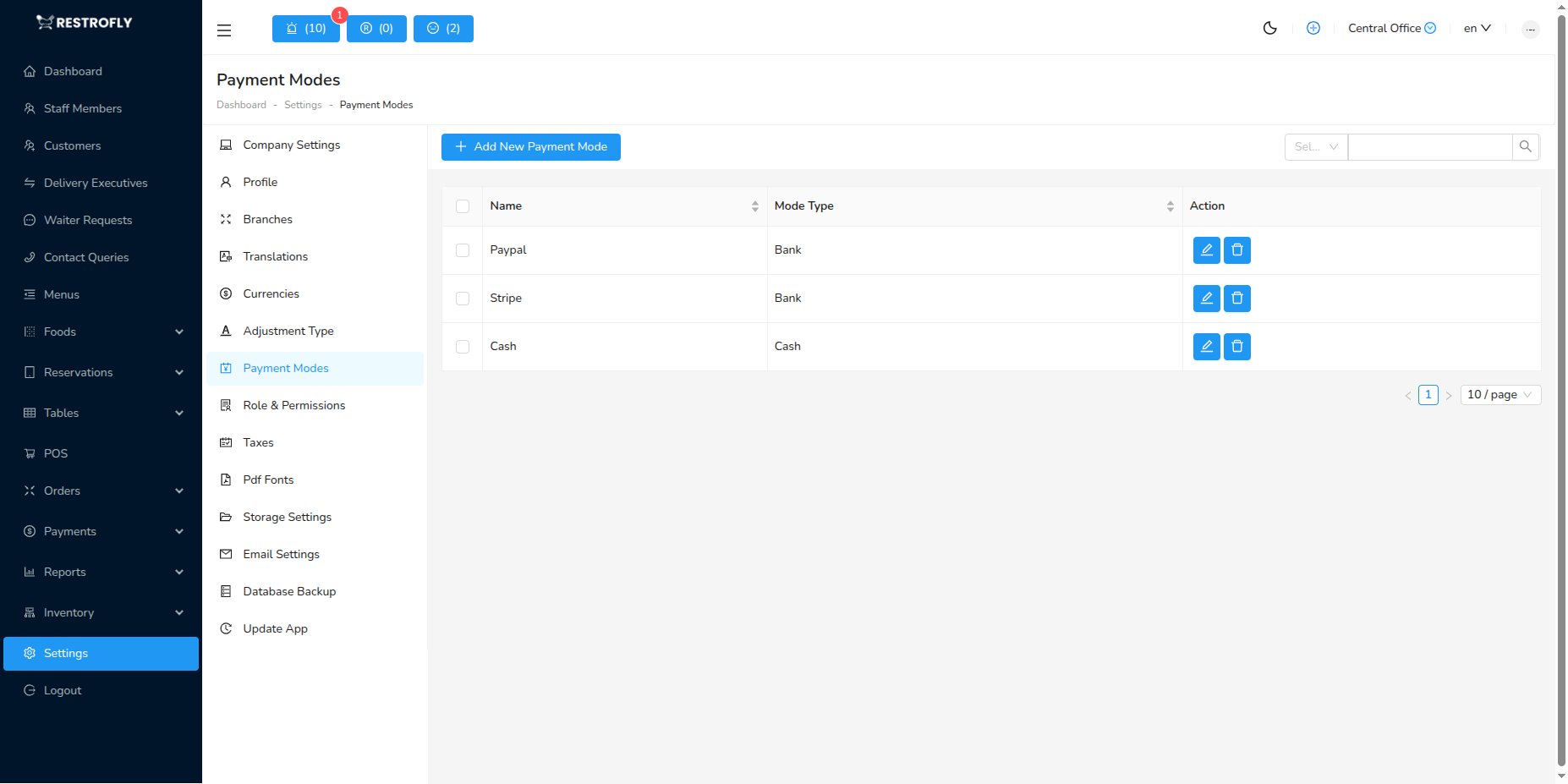Open the 10 / page size dropdown
The image size is (1568, 784).
click(x=1499, y=394)
